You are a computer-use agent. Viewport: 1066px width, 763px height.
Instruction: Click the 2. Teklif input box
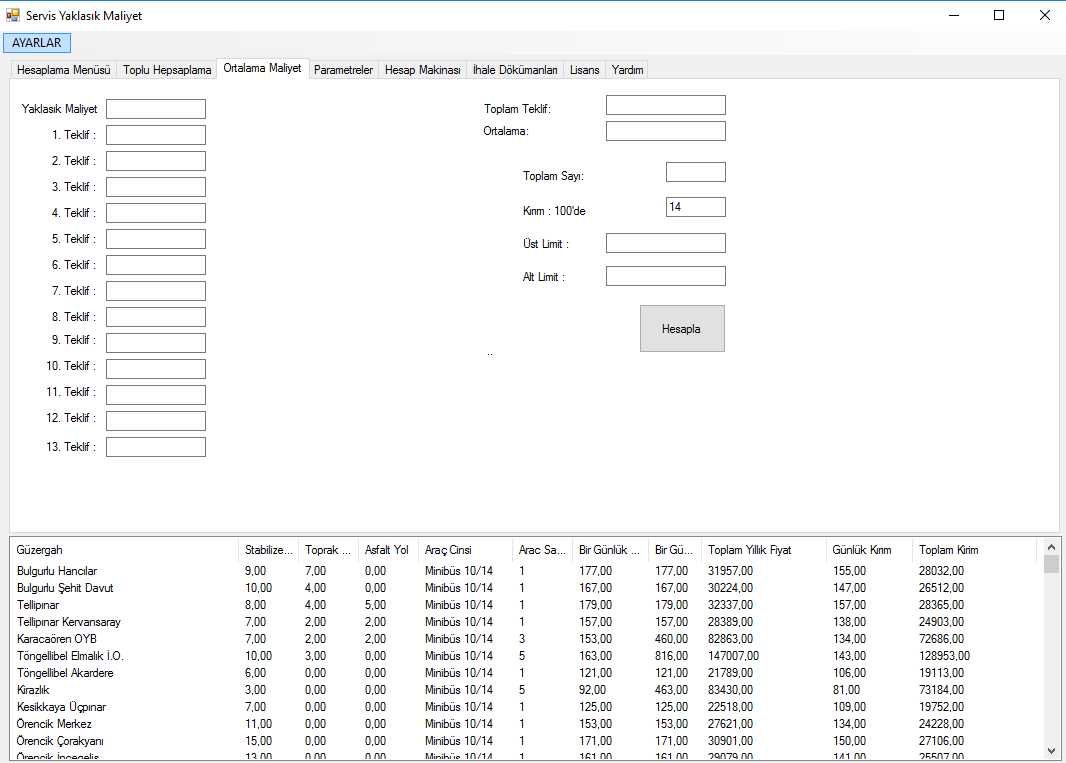pyautogui.click(x=156, y=160)
